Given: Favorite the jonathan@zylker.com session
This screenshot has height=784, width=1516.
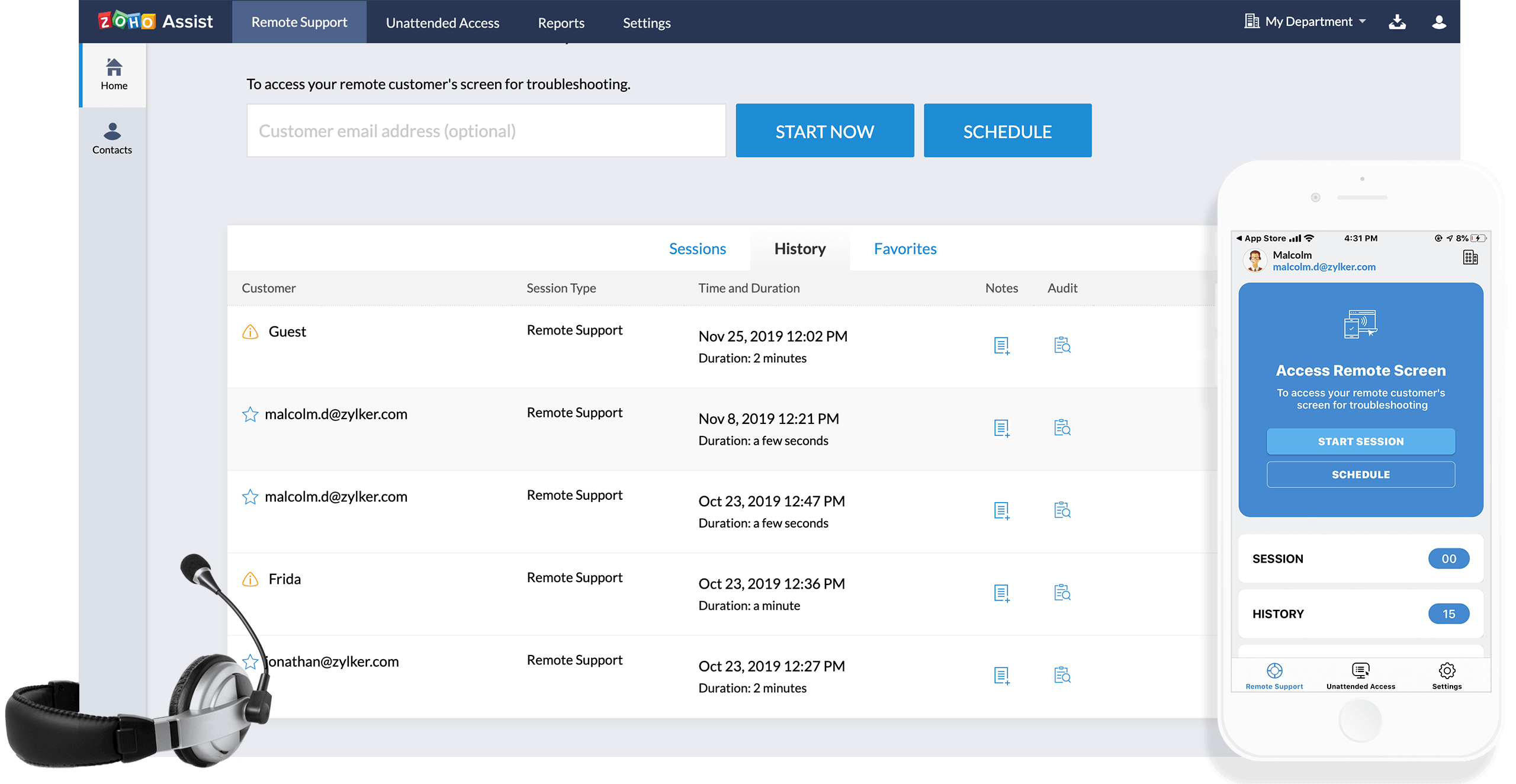Looking at the screenshot, I should (250, 661).
